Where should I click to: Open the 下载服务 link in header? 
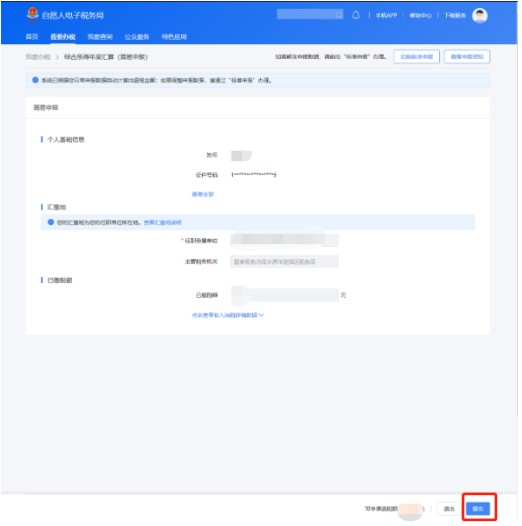coord(455,15)
